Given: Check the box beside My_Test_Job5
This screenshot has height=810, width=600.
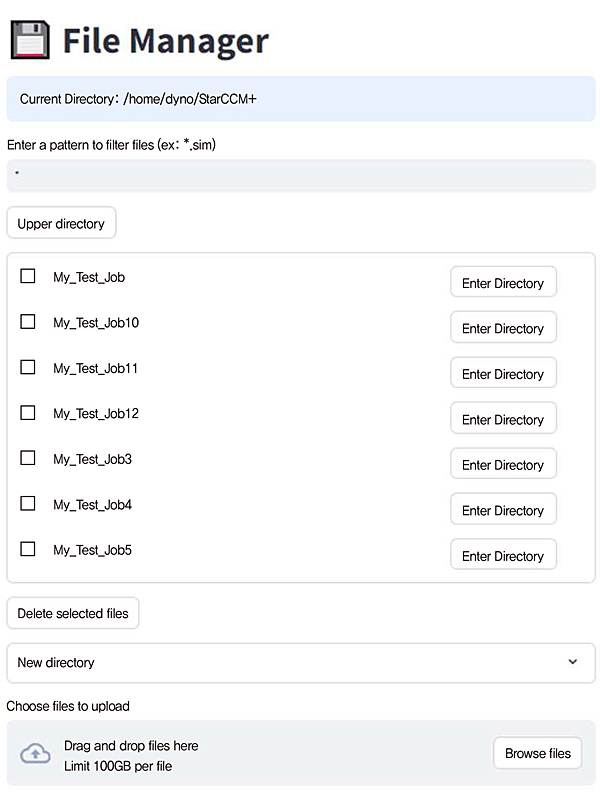Looking at the screenshot, I should tap(28, 549).
